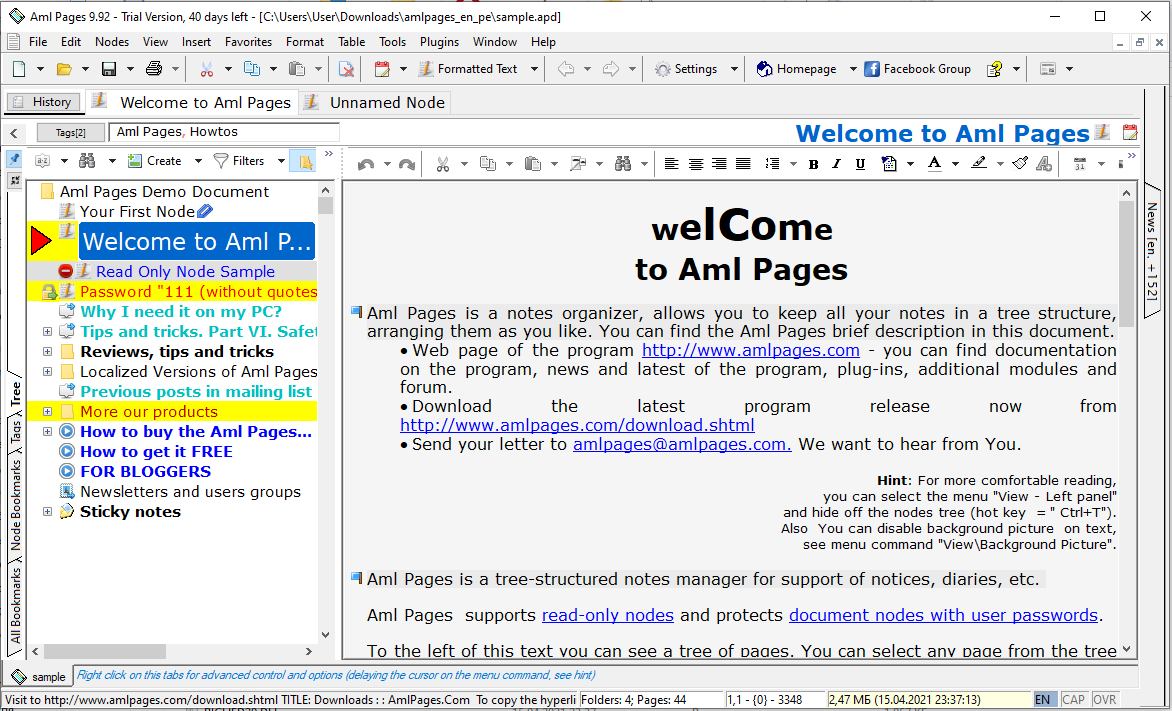Delete node using the page with red X icon
1172x711 pixels.
[x=346, y=69]
